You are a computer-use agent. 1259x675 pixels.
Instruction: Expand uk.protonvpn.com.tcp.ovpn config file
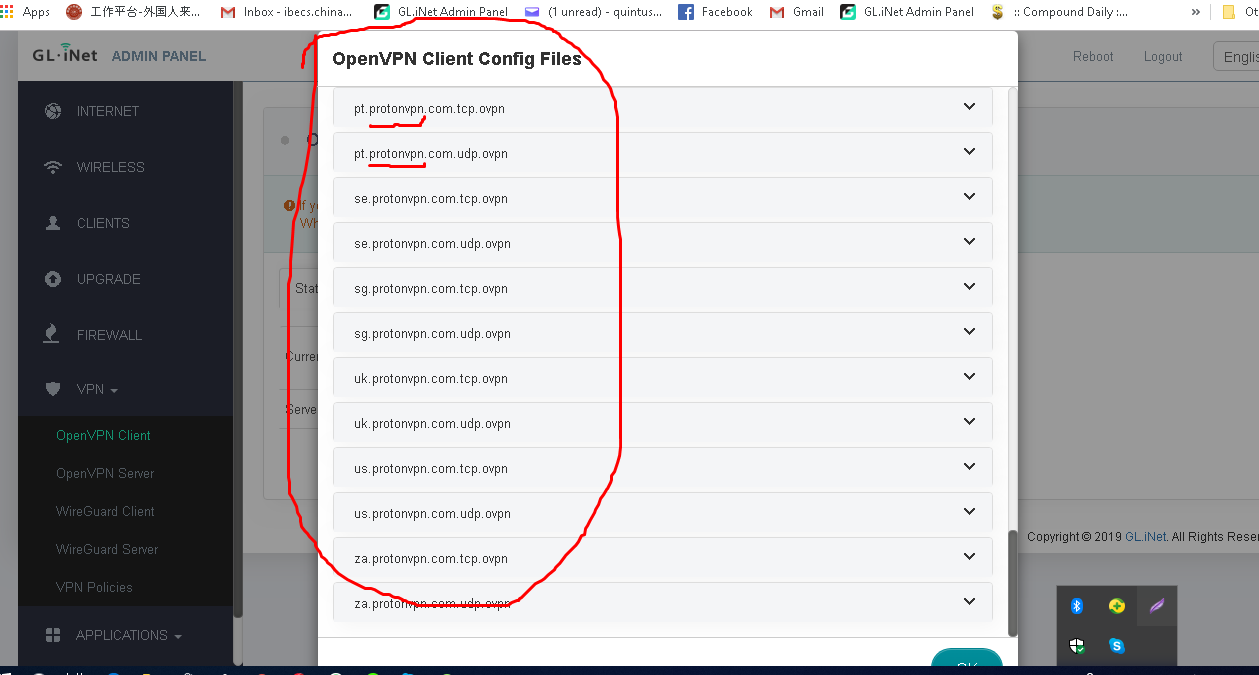pos(968,377)
